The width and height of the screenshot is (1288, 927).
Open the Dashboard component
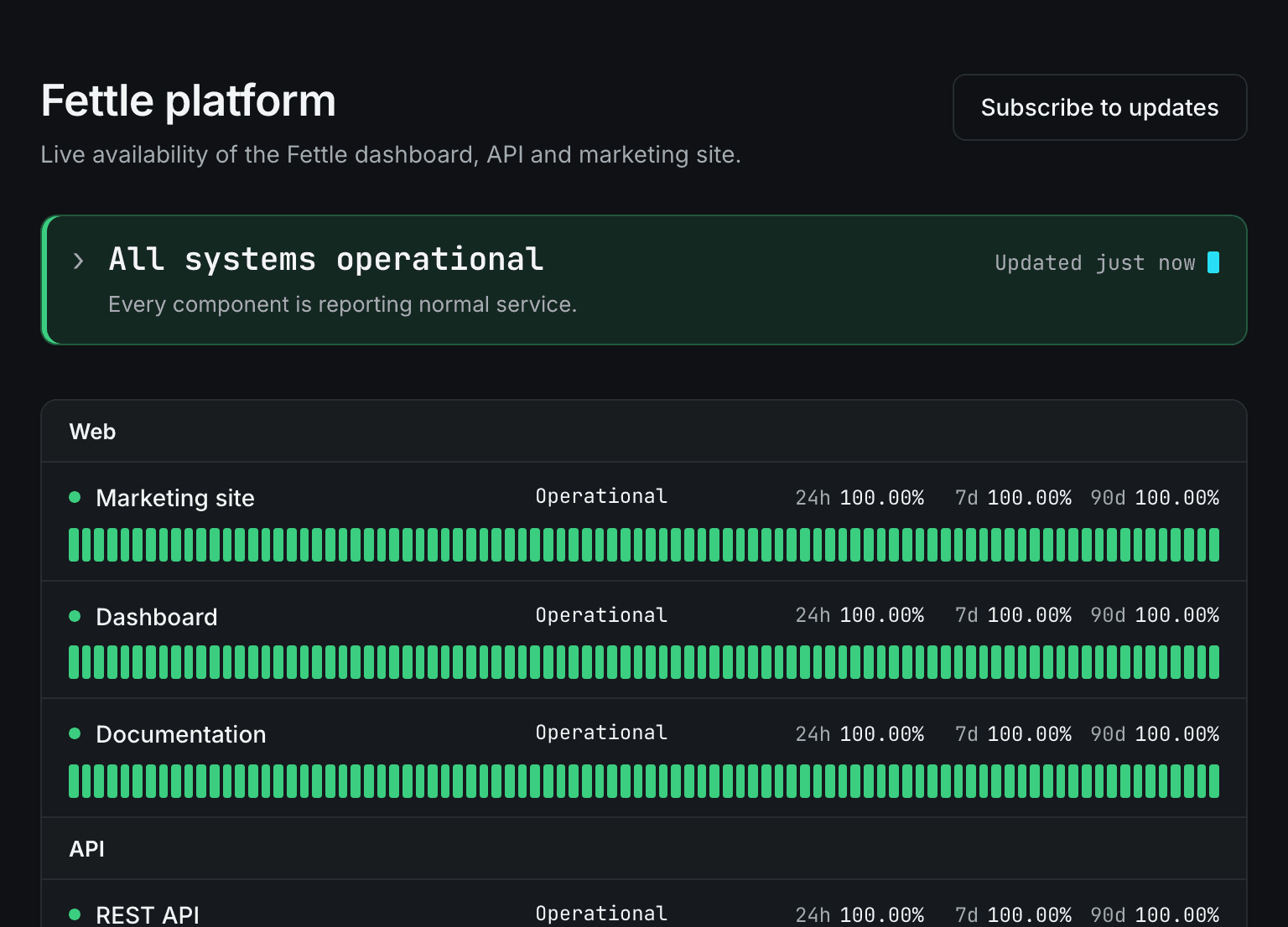point(157,617)
